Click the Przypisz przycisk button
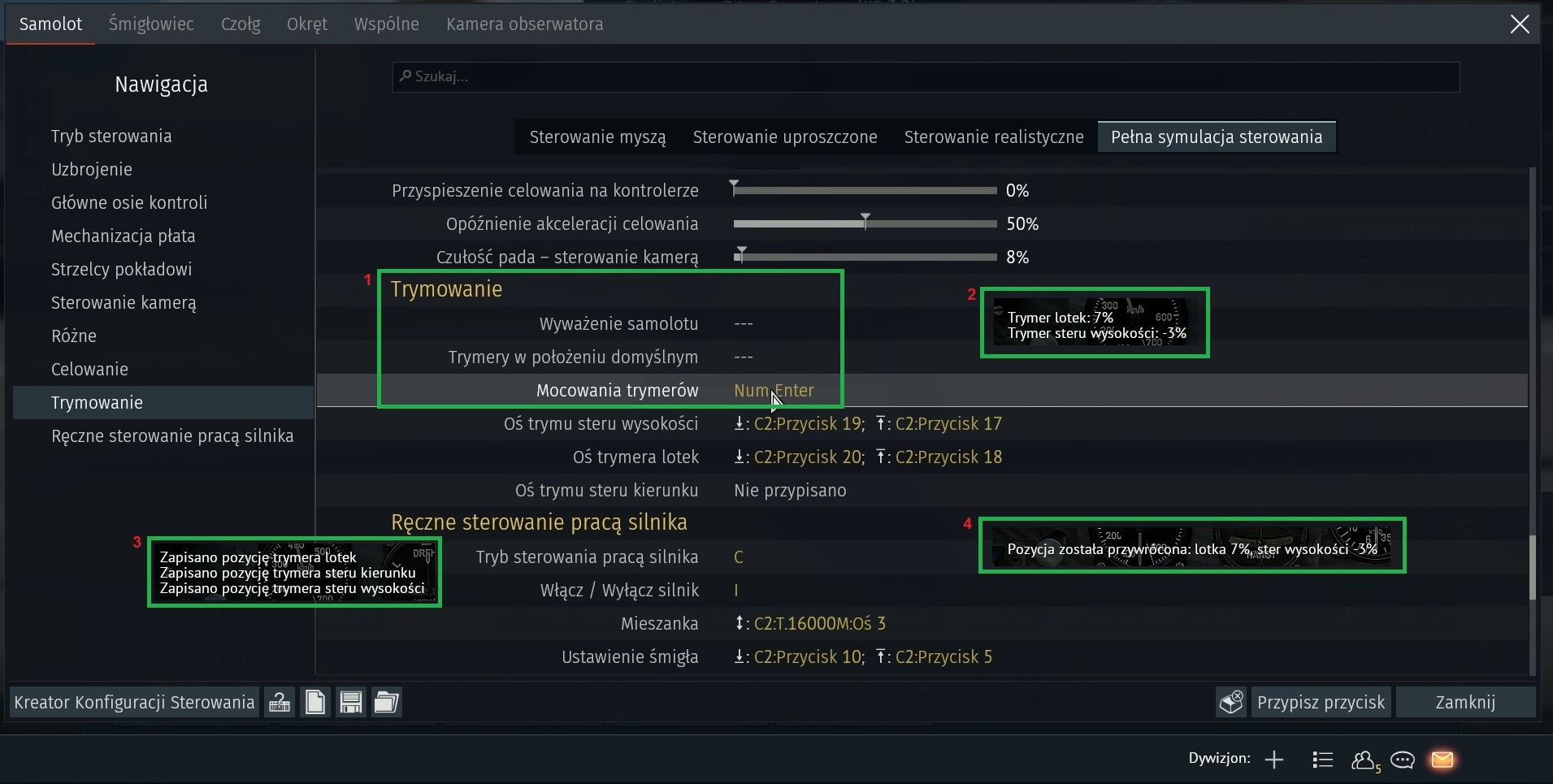This screenshot has width=1553, height=784. (x=1320, y=702)
